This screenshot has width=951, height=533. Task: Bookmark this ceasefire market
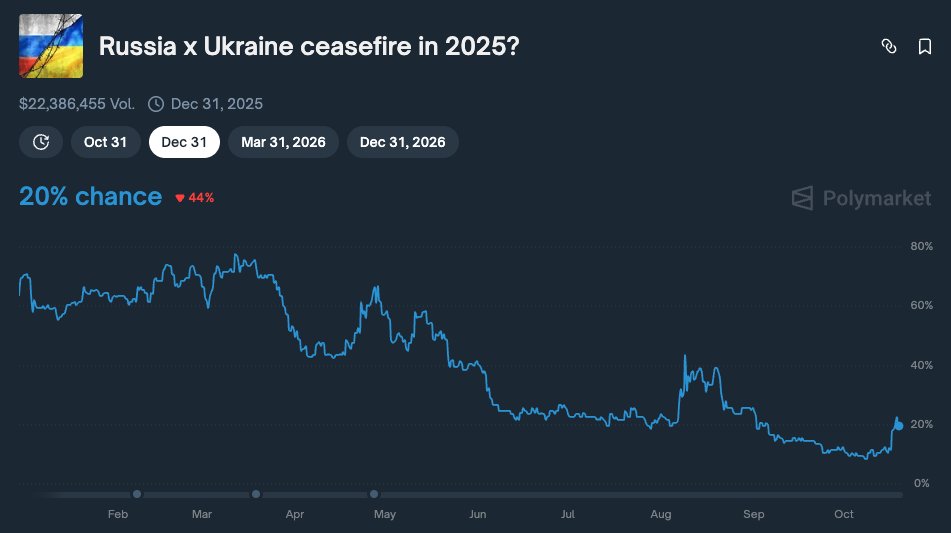pyautogui.click(x=924, y=46)
